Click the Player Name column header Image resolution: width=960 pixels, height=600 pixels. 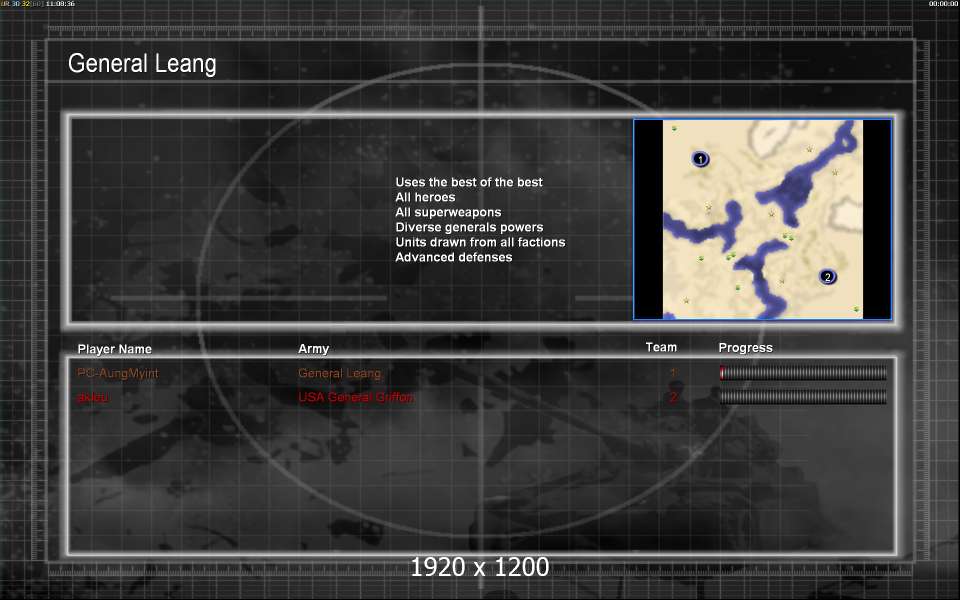click(x=114, y=349)
